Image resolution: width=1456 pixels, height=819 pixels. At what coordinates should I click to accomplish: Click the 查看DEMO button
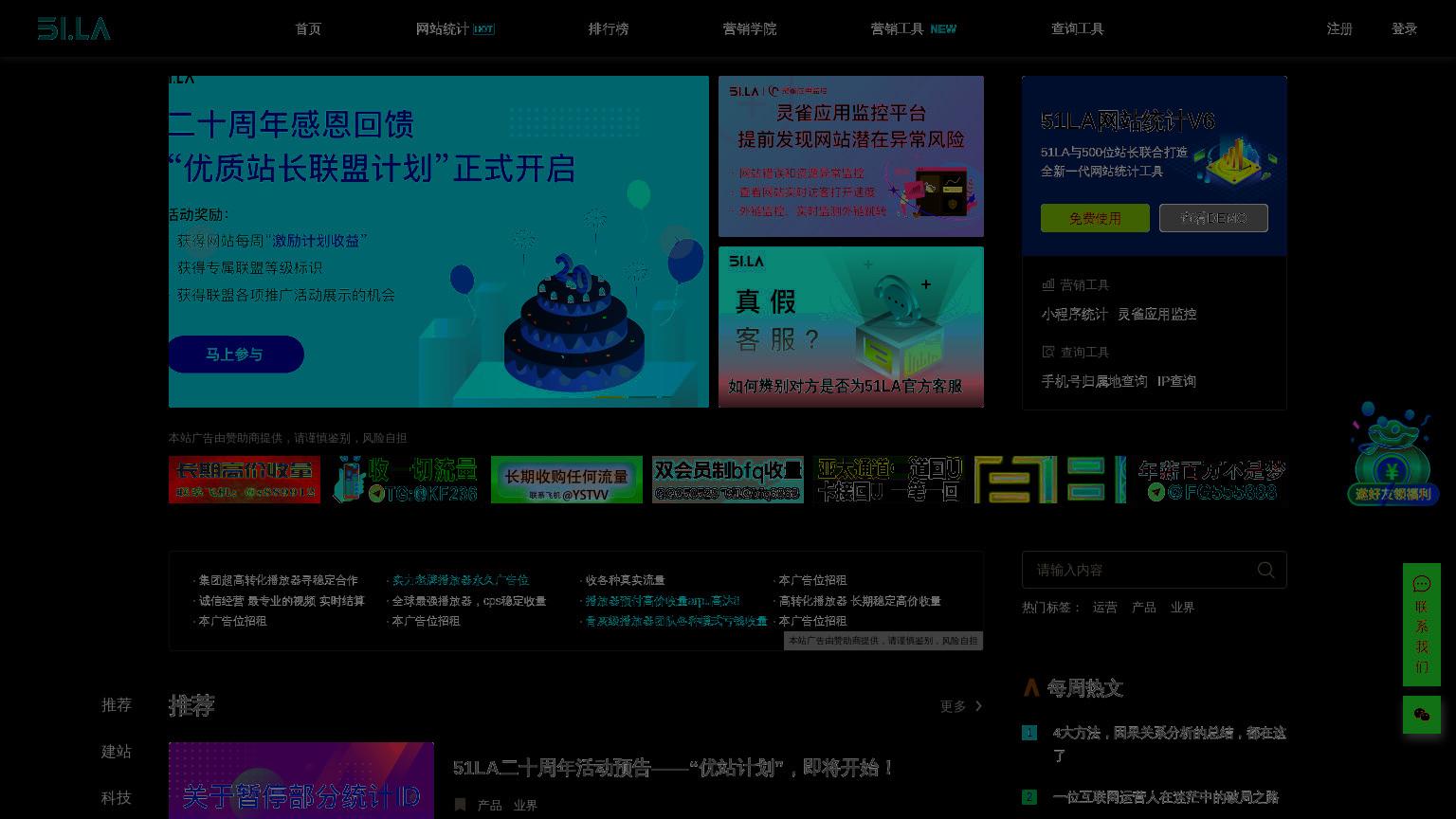(1213, 218)
